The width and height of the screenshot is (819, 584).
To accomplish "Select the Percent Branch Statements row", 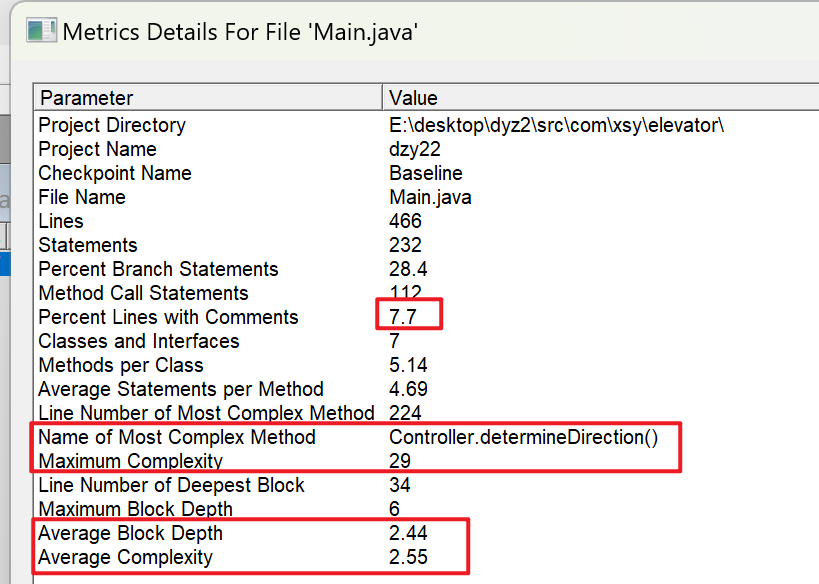I will pyautogui.click(x=427, y=270).
